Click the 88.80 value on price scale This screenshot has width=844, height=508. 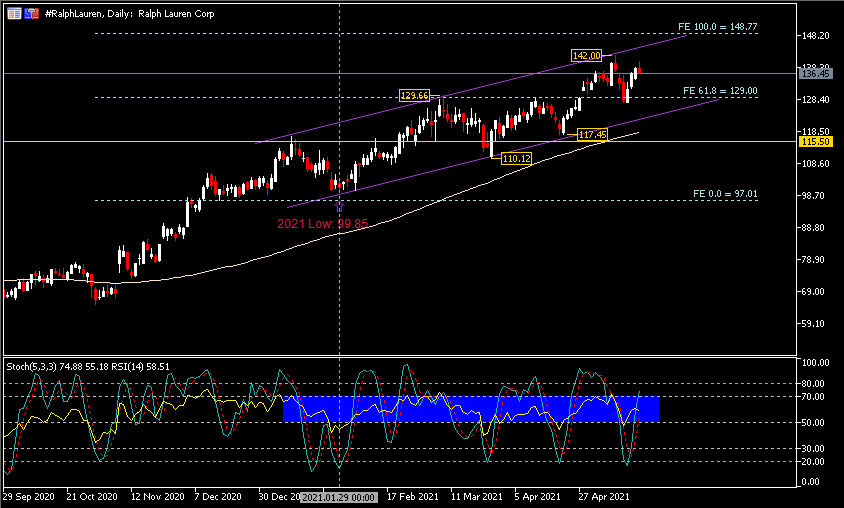click(x=813, y=228)
